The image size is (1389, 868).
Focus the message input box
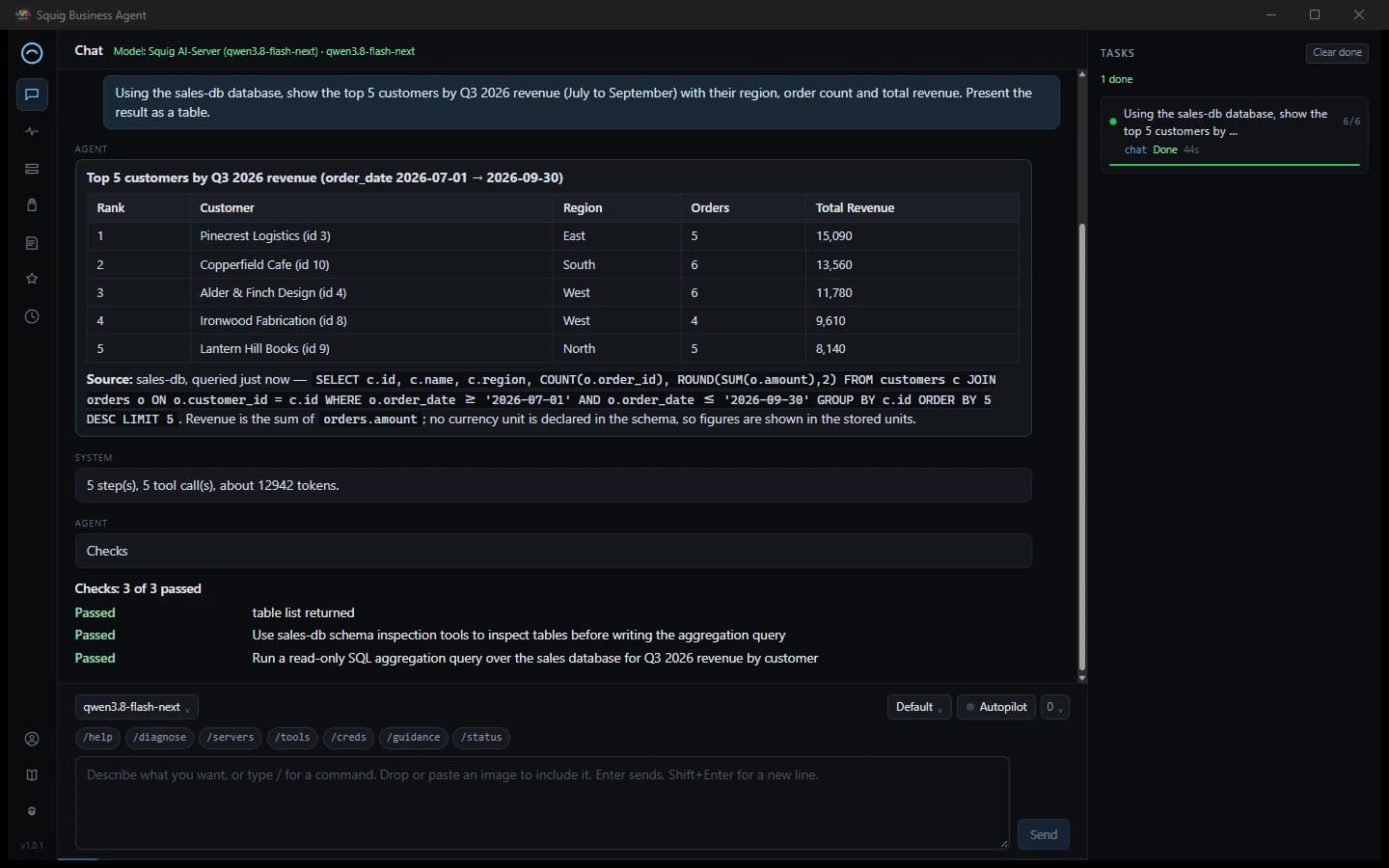coord(542,802)
